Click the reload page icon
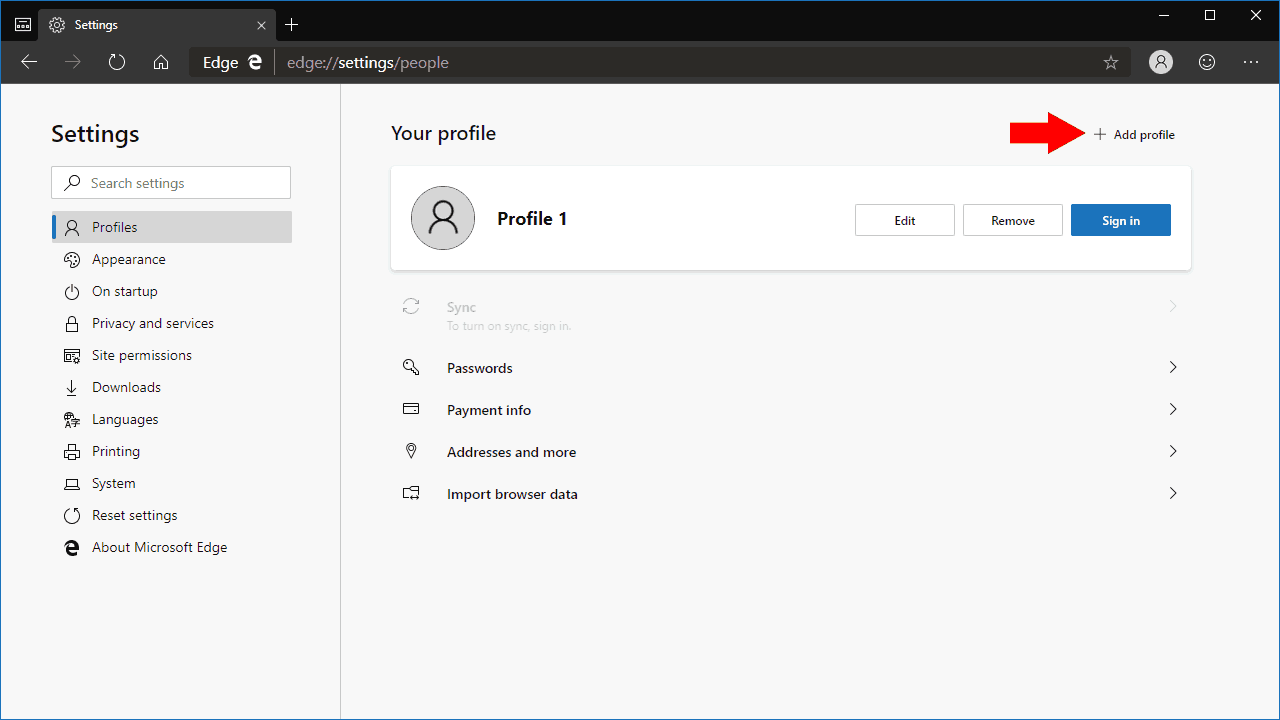The image size is (1280, 720). (117, 62)
